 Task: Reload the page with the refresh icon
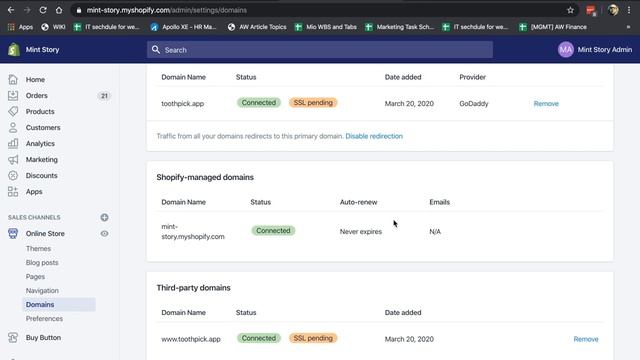tap(43, 10)
